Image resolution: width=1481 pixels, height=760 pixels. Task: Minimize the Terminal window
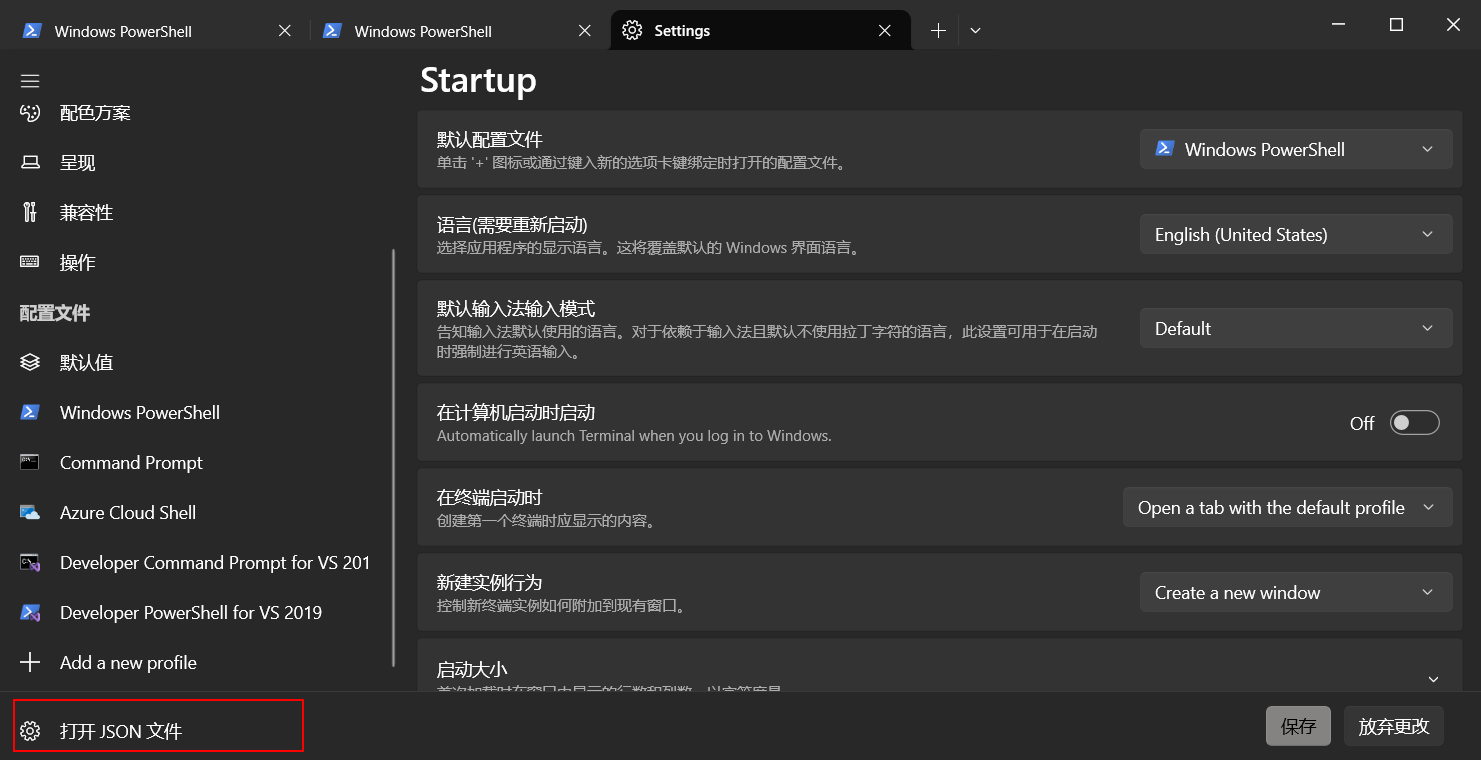coord(1340,25)
